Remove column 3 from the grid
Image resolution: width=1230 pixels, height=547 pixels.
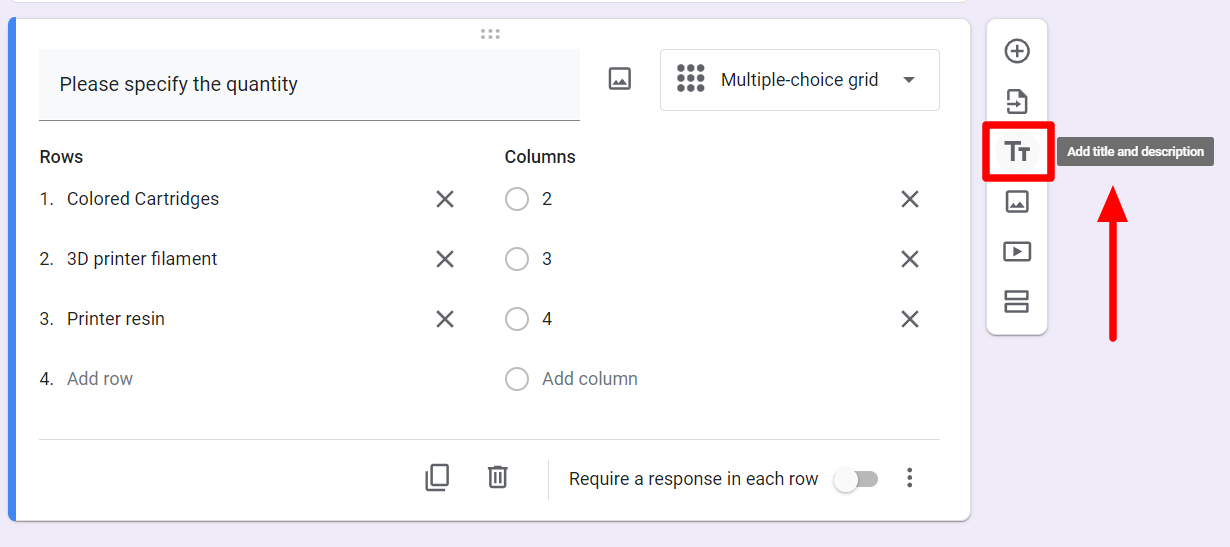click(910, 259)
